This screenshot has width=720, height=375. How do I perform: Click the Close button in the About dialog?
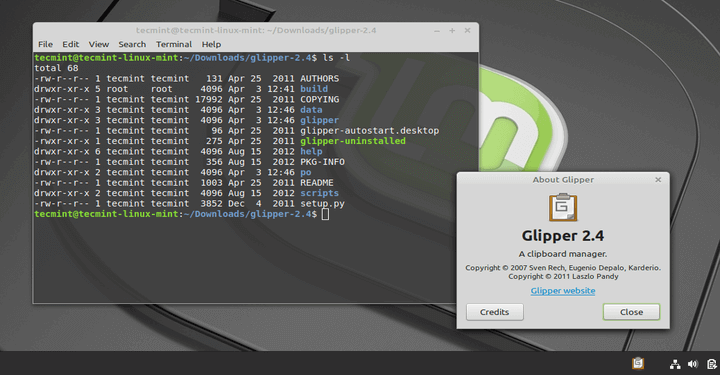click(631, 312)
